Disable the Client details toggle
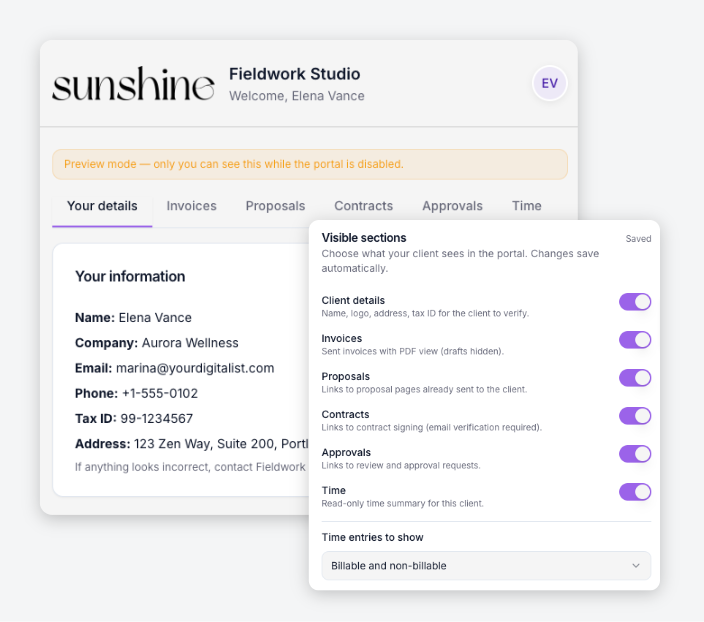The height and width of the screenshot is (622, 704). (635, 302)
